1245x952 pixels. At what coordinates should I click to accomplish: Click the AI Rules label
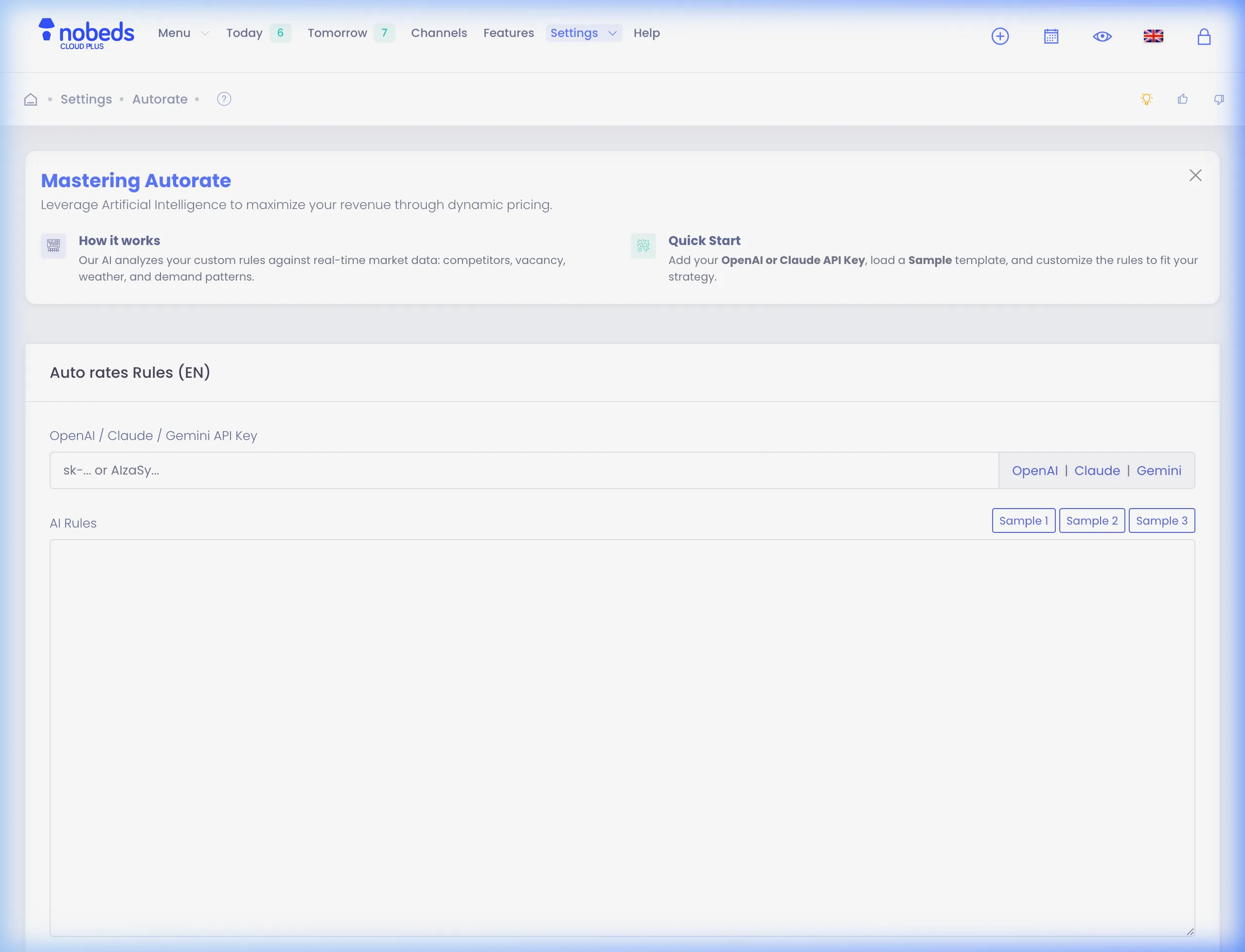click(73, 523)
